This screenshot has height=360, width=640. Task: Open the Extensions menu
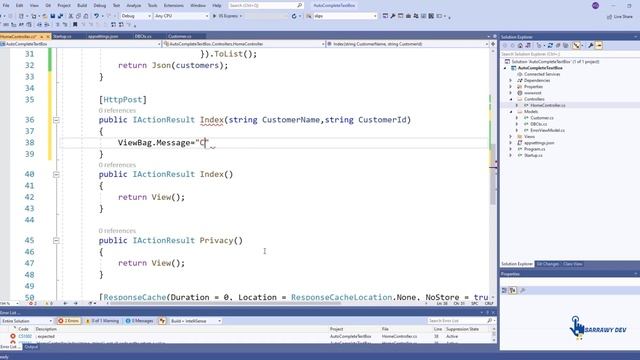click(x=173, y=6)
